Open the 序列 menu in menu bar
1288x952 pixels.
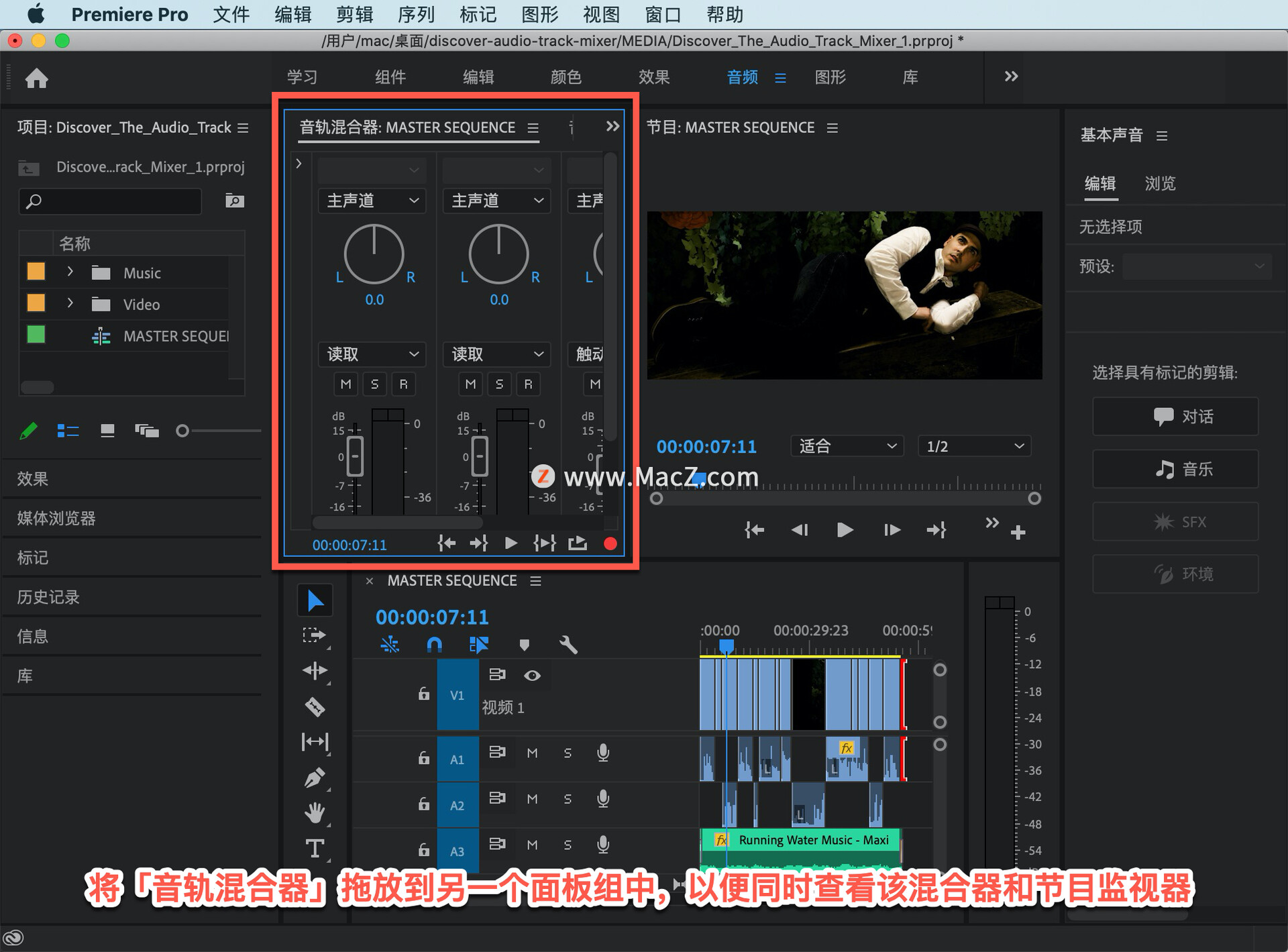click(416, 14)
